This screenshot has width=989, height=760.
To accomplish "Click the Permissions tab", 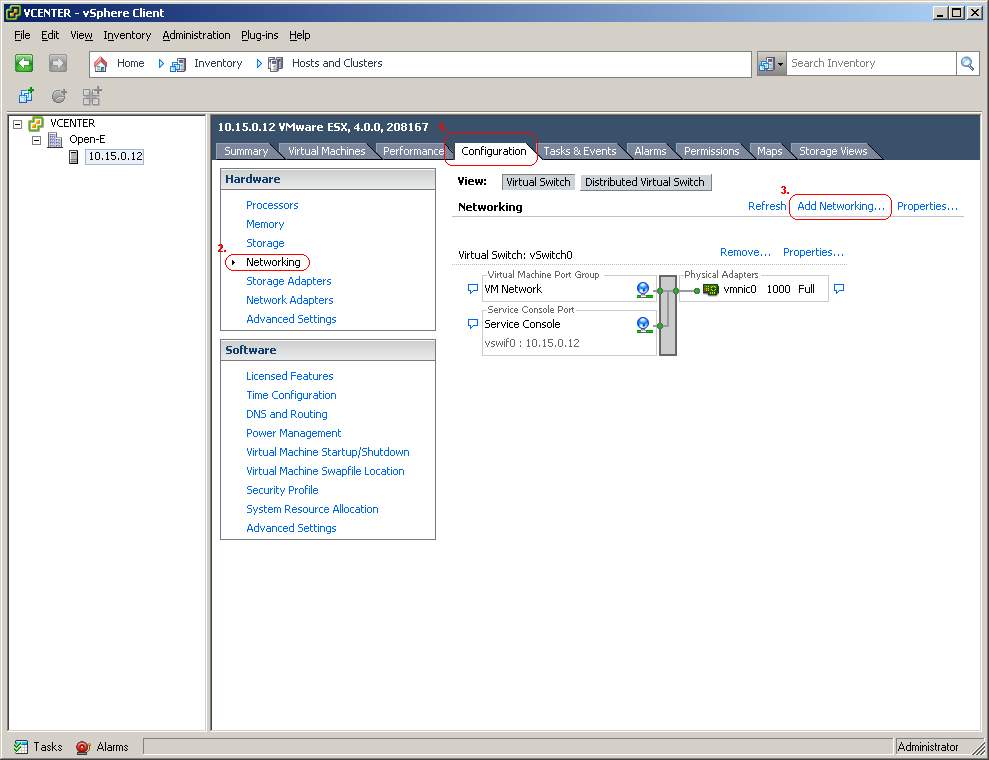I will coord(711,151).
